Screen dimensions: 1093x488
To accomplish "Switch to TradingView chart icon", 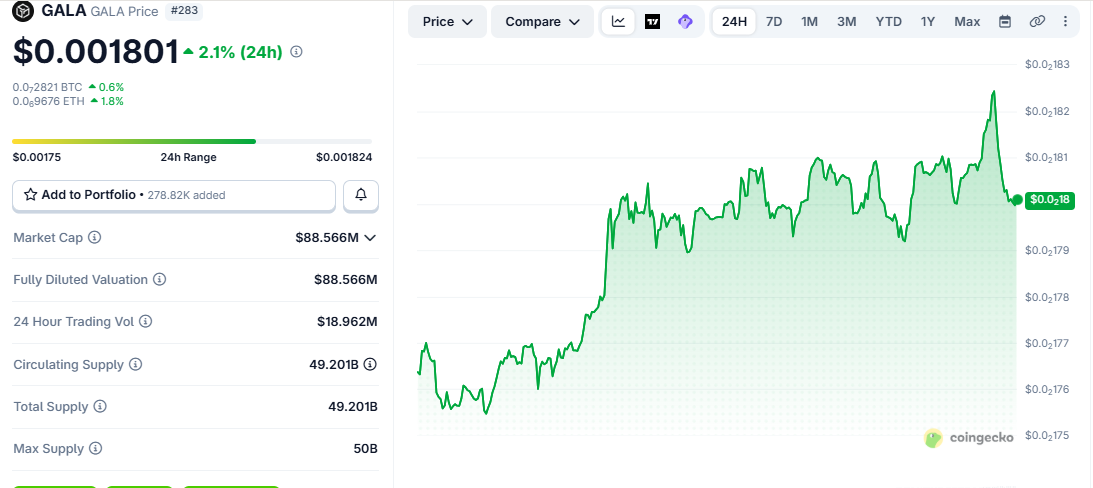I will [652, 22].
